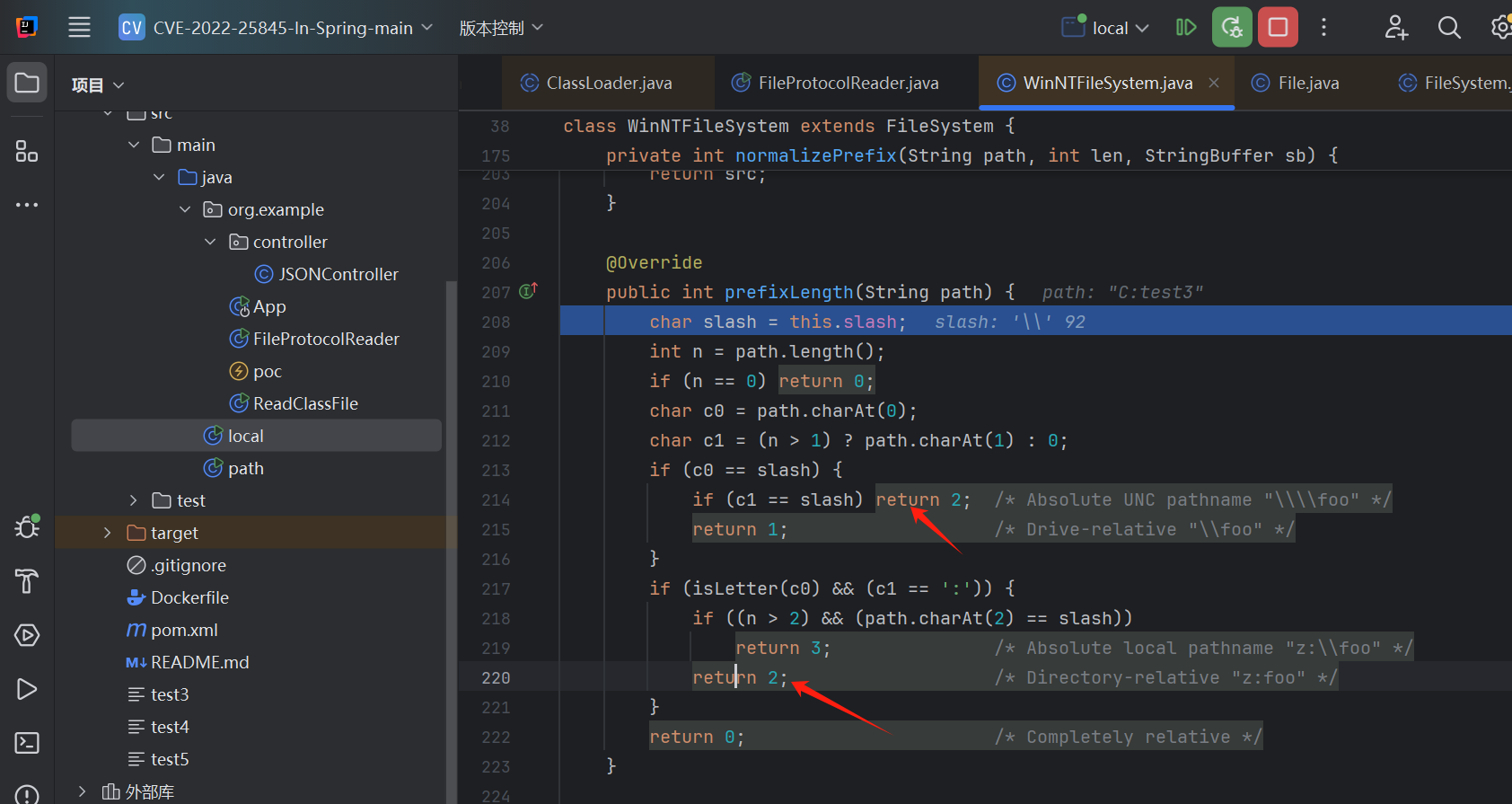Click the green rerun debug button

pos(1232,27)
